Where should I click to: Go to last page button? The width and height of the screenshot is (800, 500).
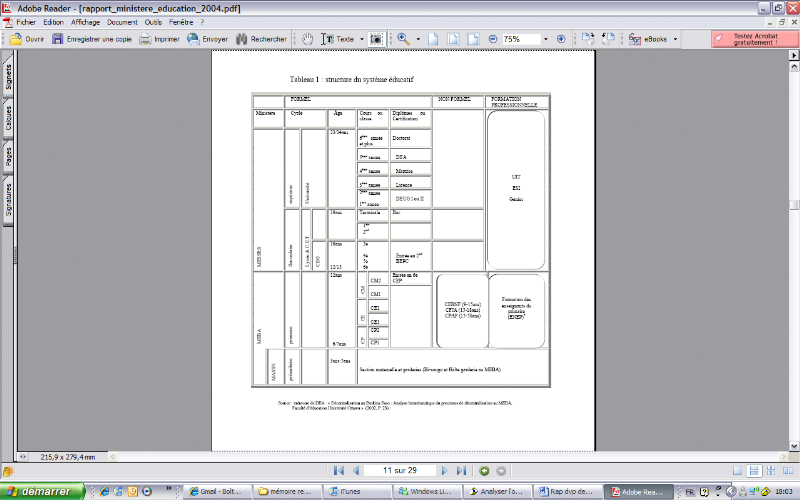point(461,470)
